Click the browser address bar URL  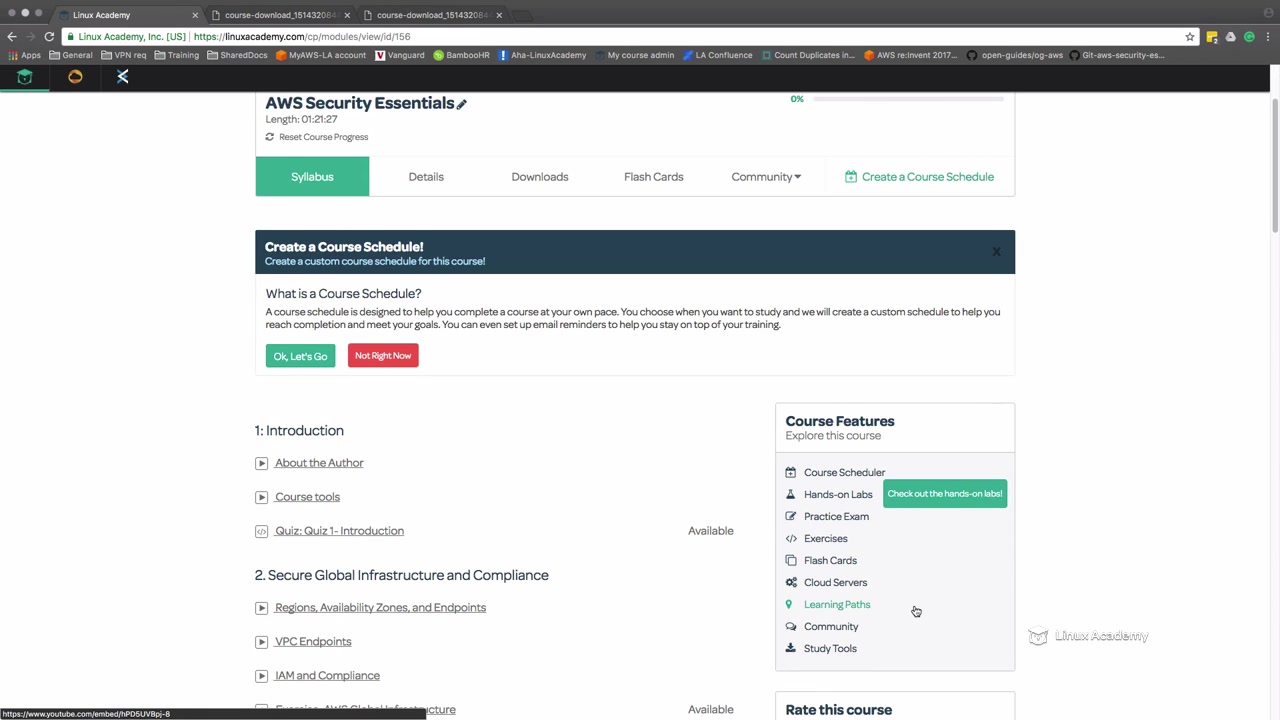point(302,37)
